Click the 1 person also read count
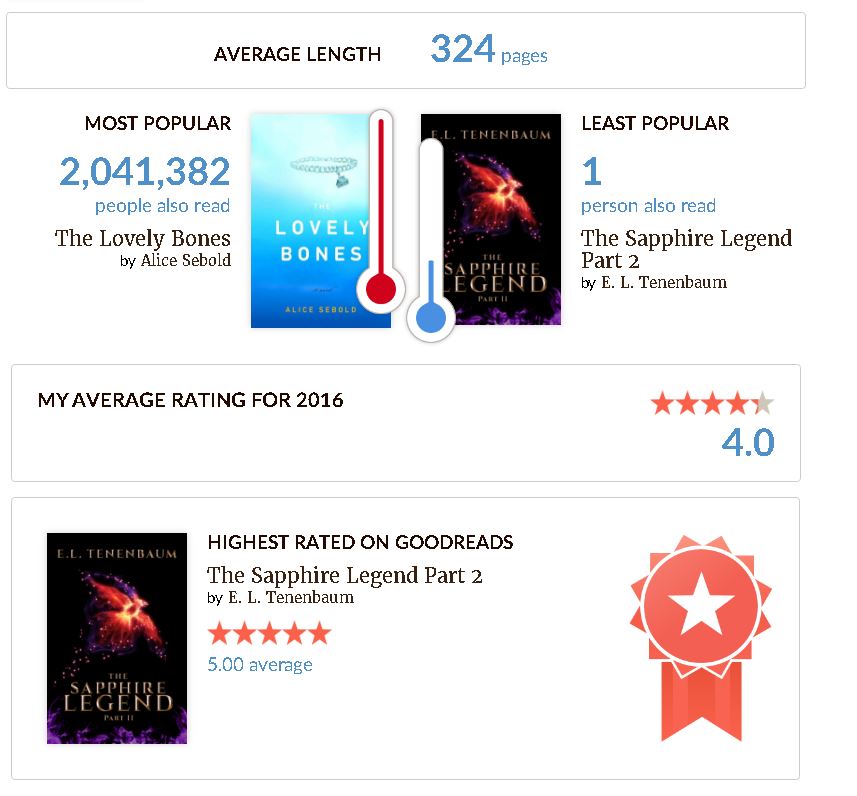Viewport: 857px width, 796px height. [591, 173]
